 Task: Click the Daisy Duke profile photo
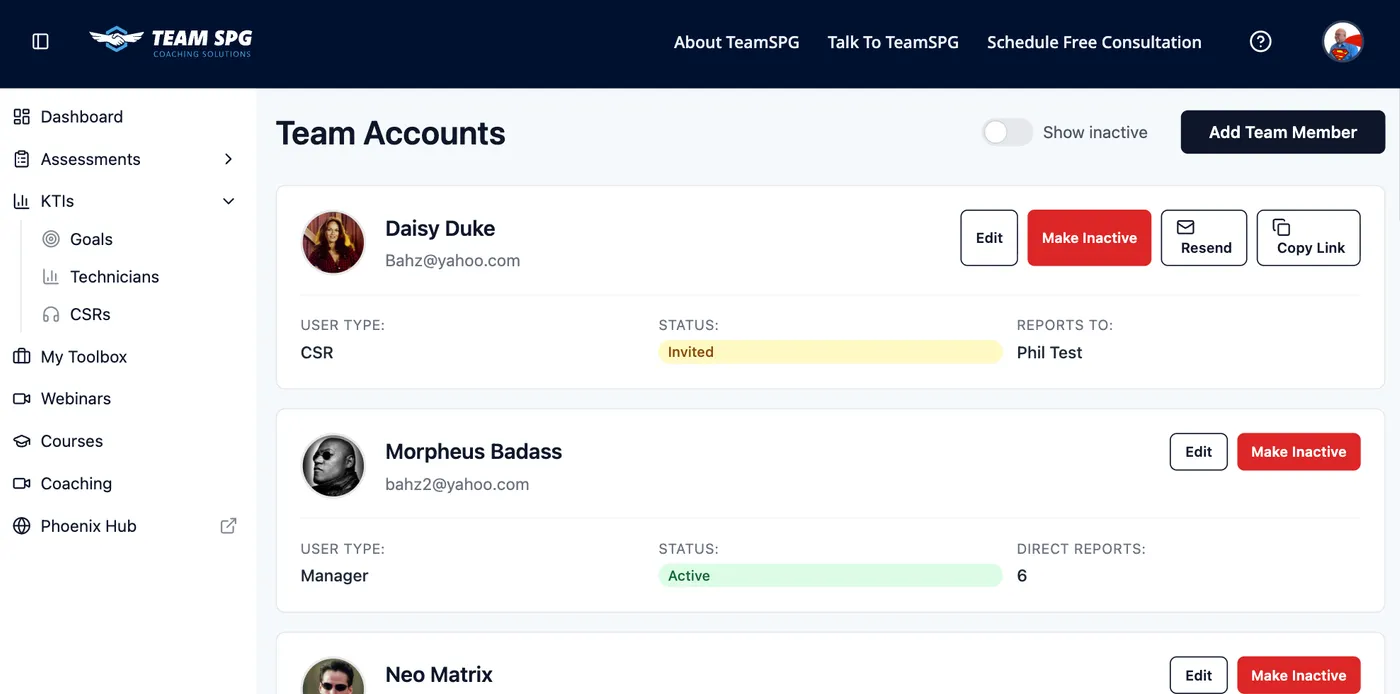(334, 242)
